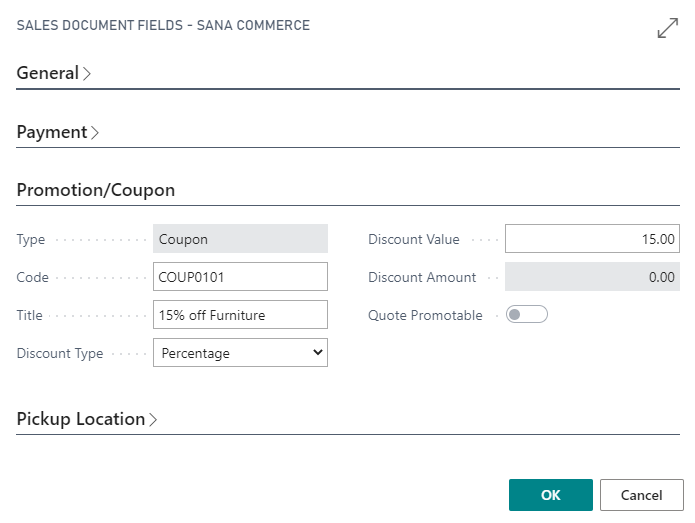
Task: Click the read-only Type field showing Coupon
Action: tap(240, 239)
